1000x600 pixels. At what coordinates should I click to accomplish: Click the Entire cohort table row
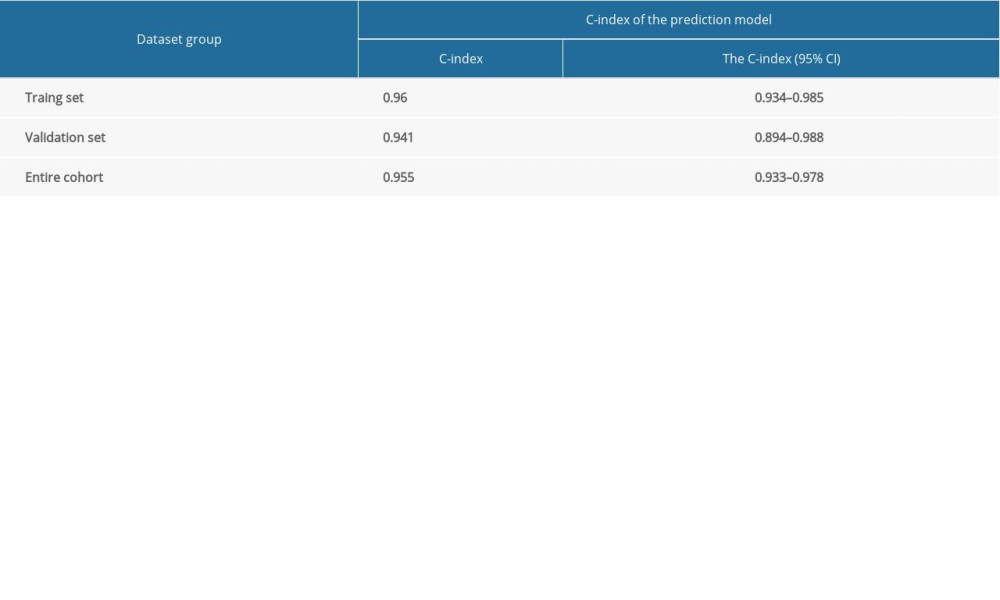500,176
